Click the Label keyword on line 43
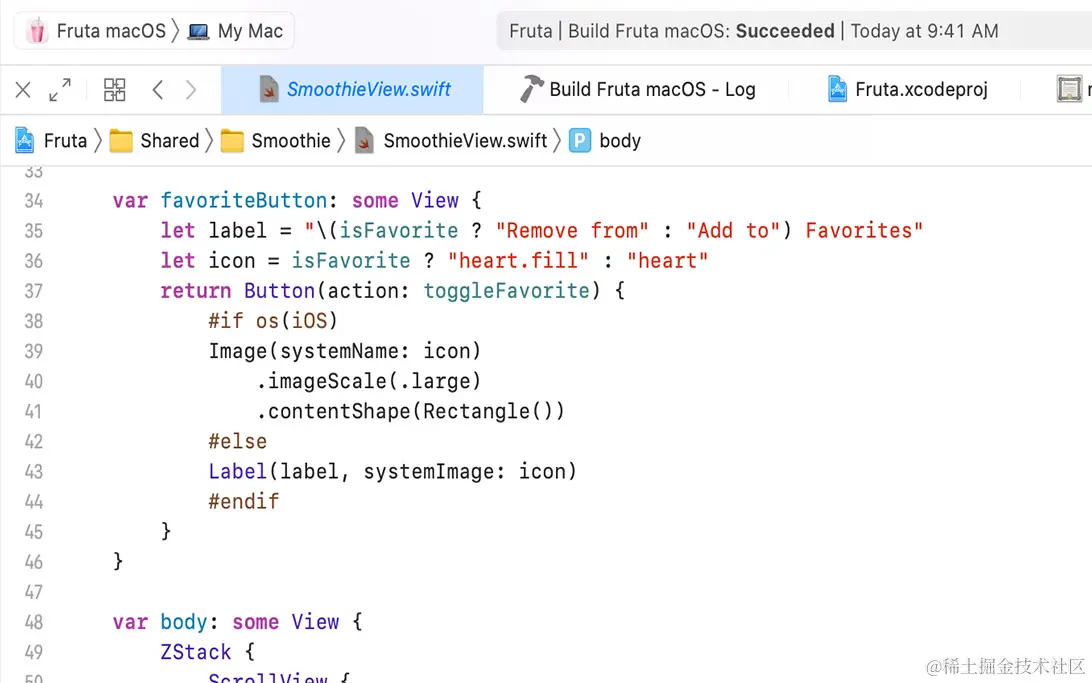This screenshot has height=683, width=1092. click(237, 471)
